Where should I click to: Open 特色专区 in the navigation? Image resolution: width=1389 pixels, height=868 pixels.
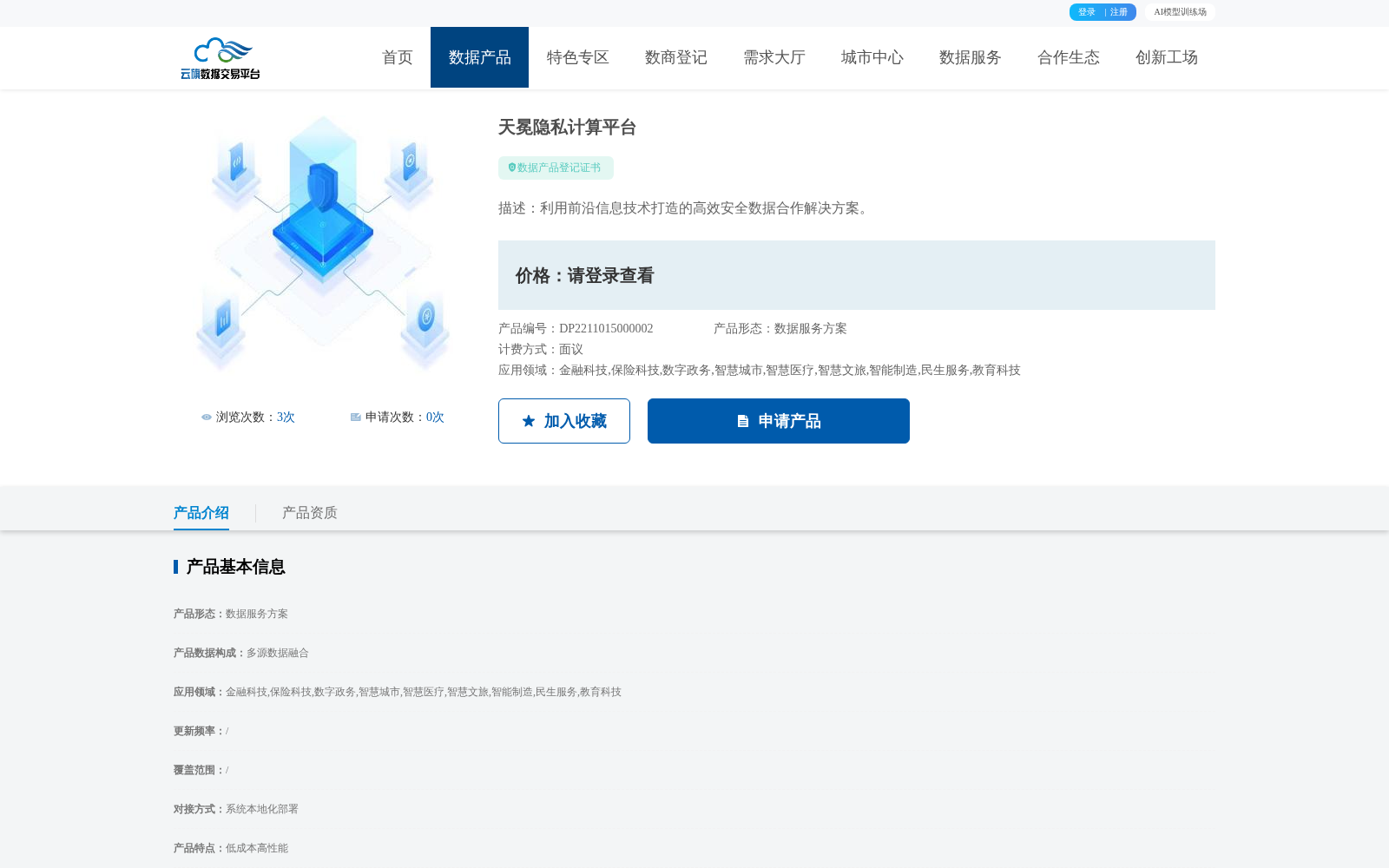click(x=578, y=57)
